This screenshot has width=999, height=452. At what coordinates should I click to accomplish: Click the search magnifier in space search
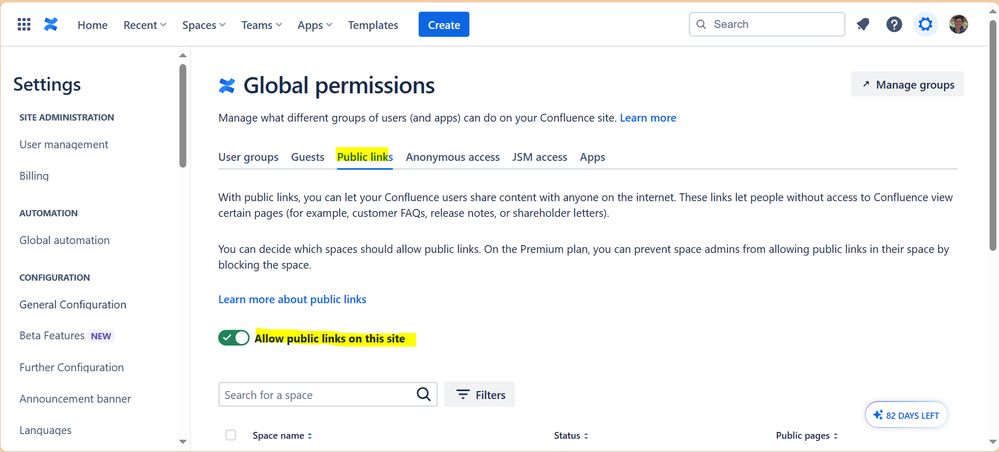424,394
